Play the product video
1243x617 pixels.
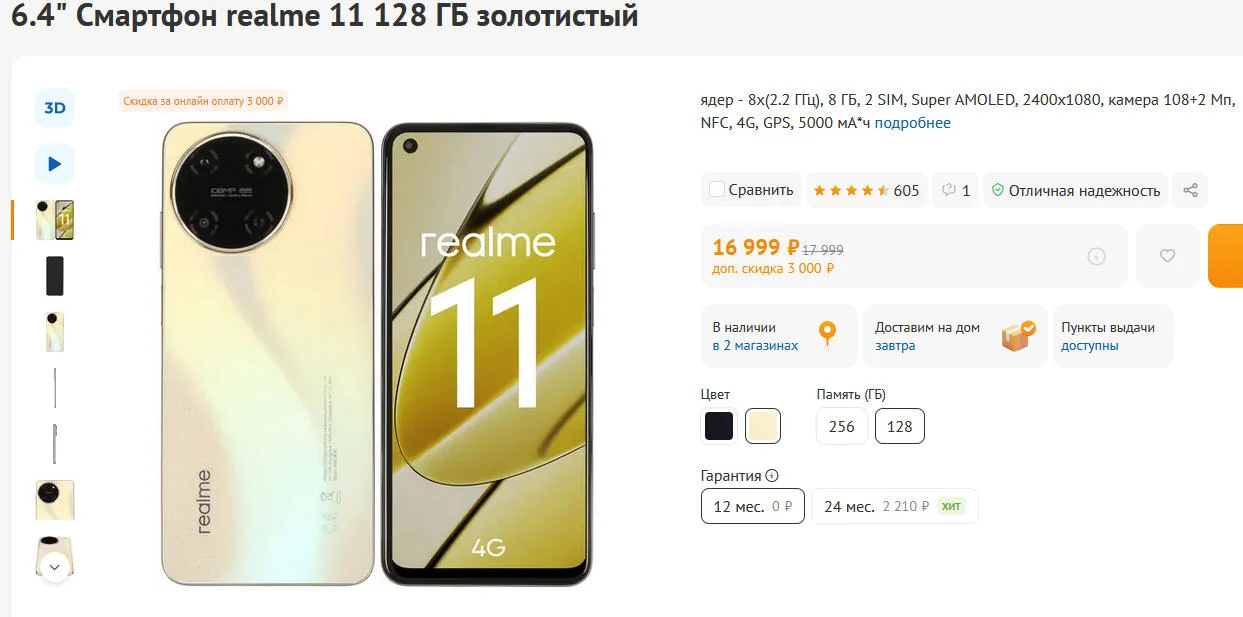pos(54,164)
